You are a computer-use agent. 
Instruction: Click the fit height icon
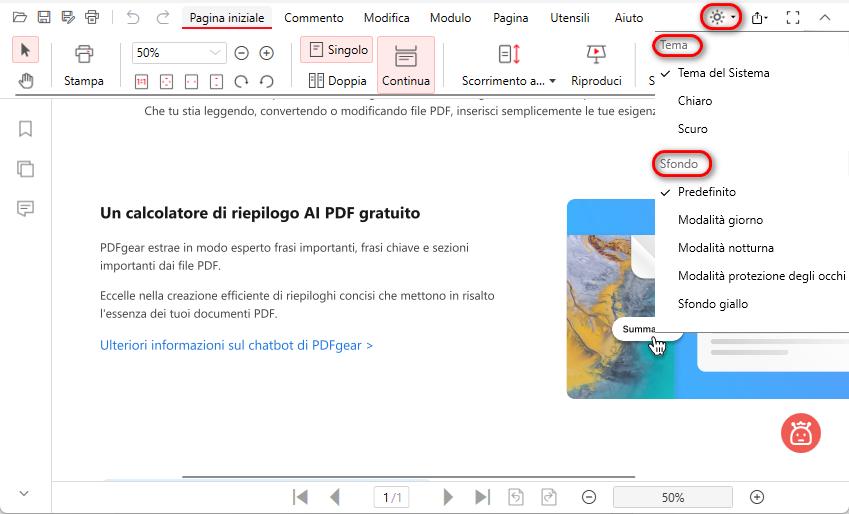click(216, 82)
